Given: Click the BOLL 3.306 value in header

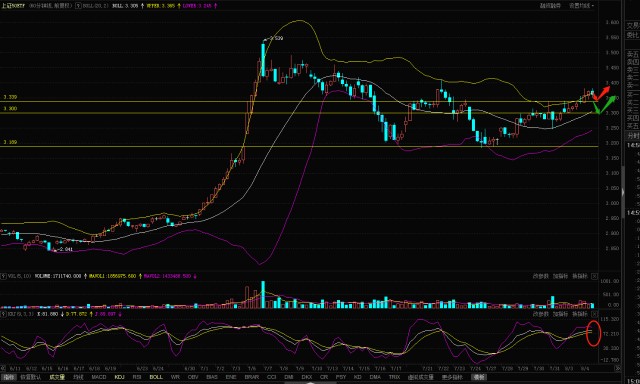Looking at the screenshot, I should pos(125,6).
